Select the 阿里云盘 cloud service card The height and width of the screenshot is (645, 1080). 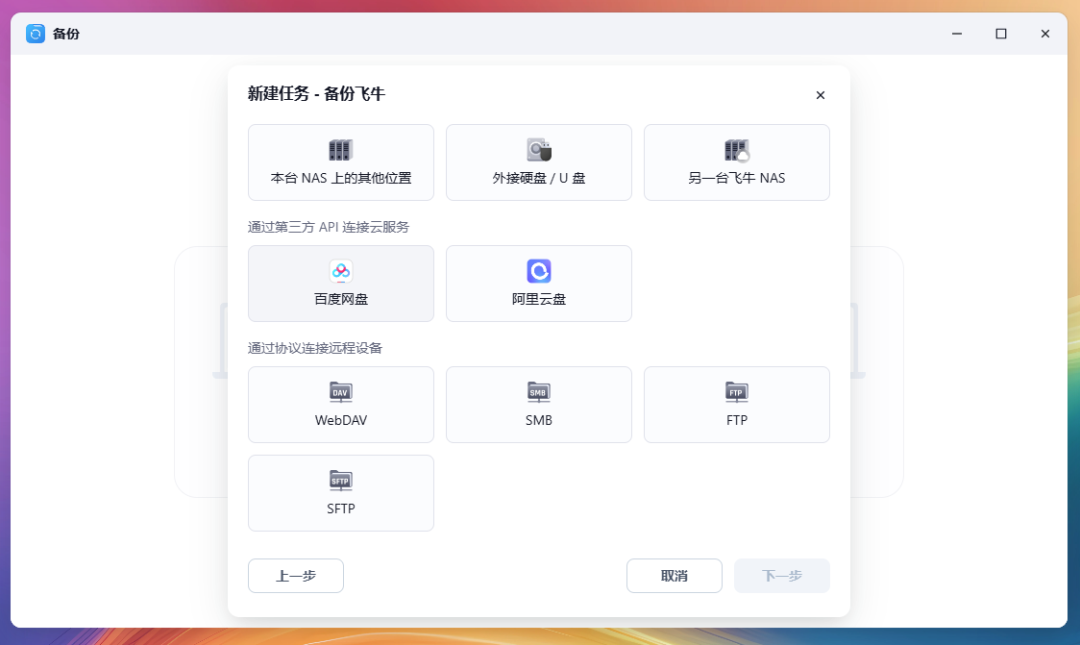coord(539,283)
